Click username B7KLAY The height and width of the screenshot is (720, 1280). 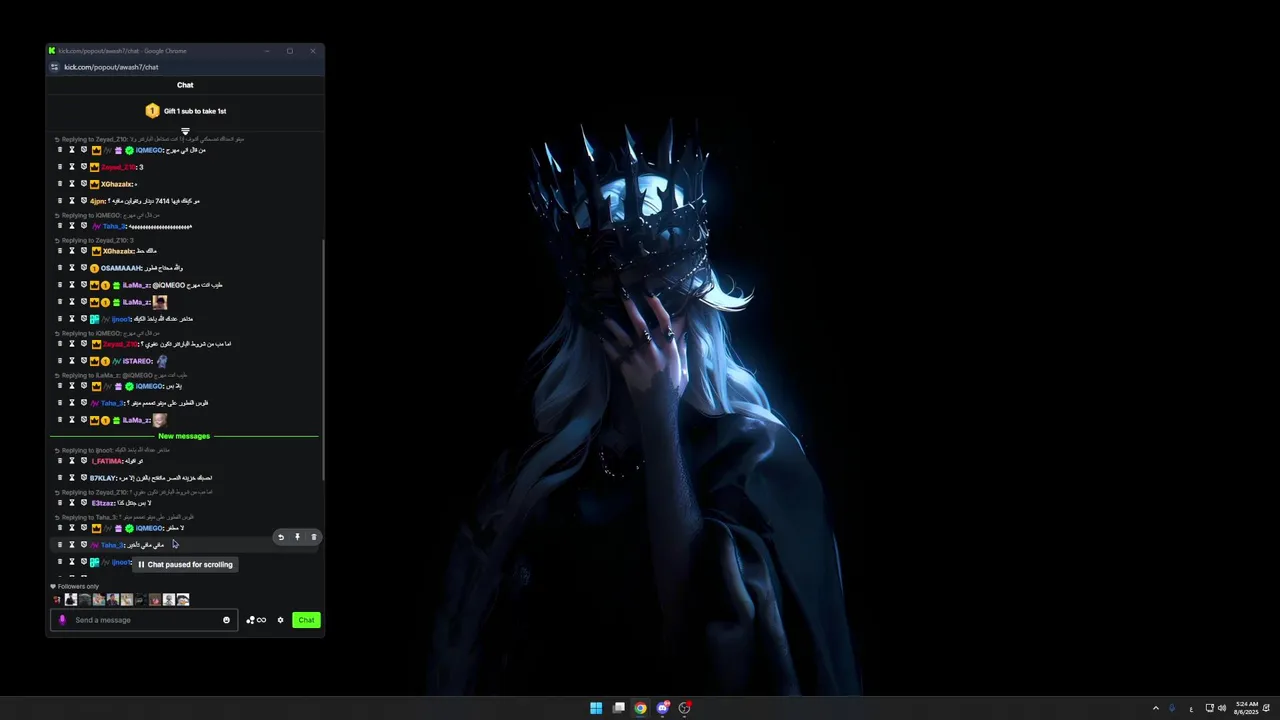tap(103, 478)
